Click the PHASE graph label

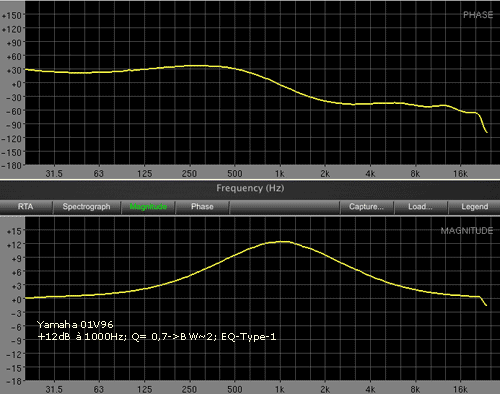pos(478,15)
